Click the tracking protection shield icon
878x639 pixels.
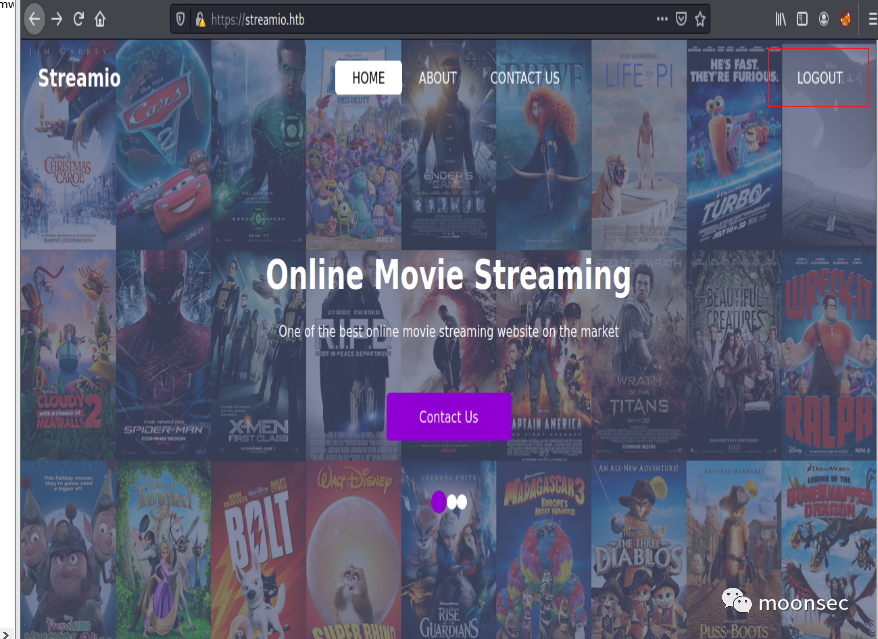[180, 20]
